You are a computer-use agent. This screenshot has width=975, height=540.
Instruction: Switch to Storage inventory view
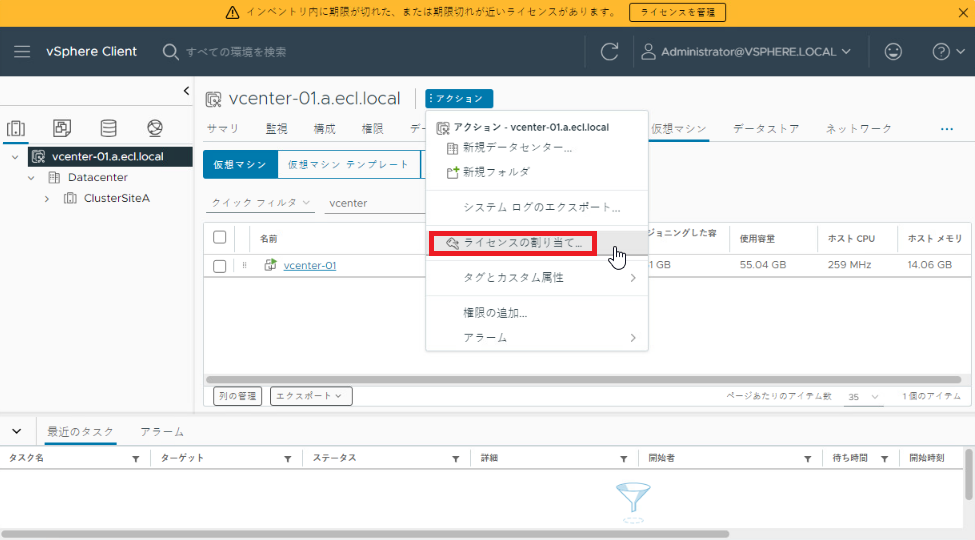pyautogui.click(x=108, y=128)
